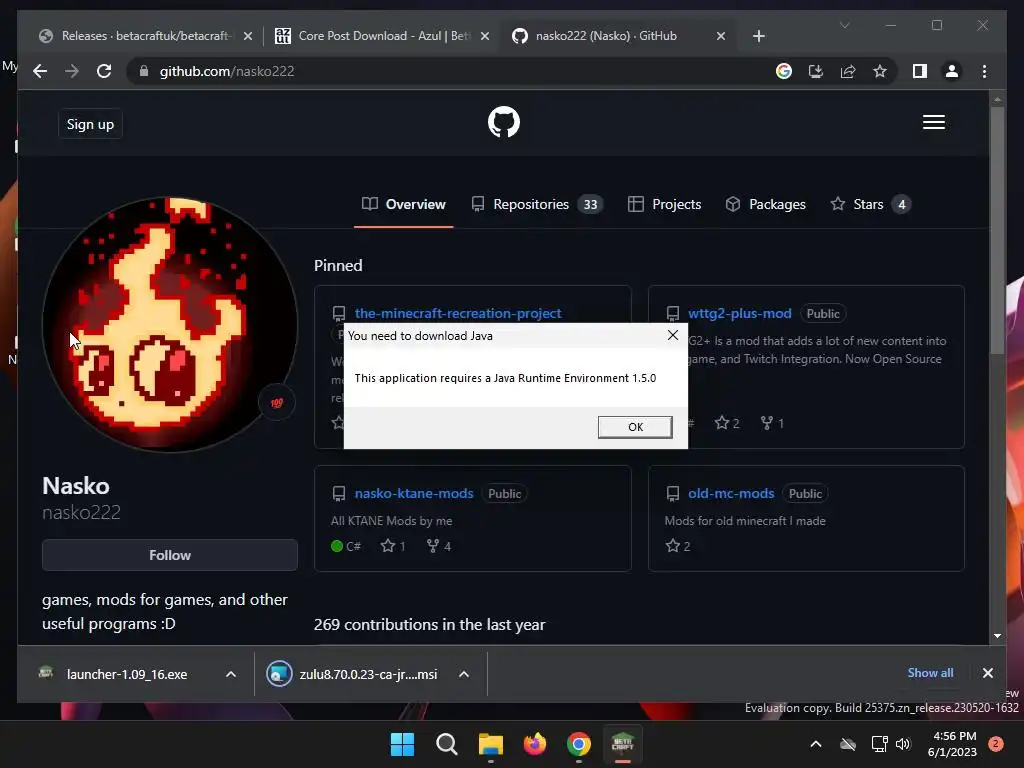Open the Chrome three-dot menu

(x=984, y=71)
